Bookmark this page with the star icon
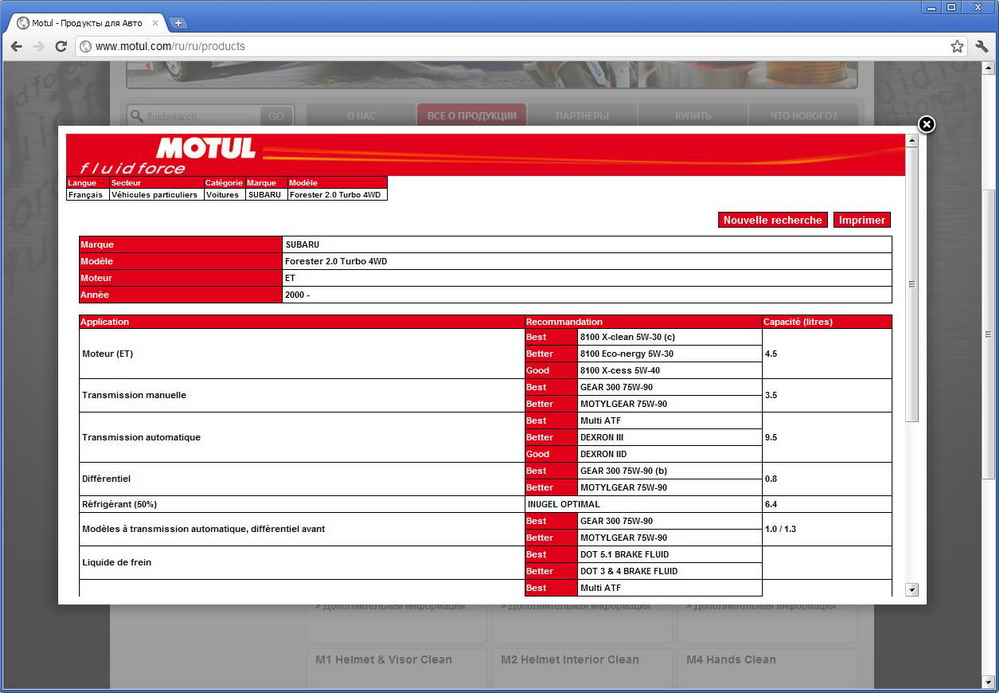Image resolution: width=999 pixels, height=693 pixels. [x=957, y=46]
